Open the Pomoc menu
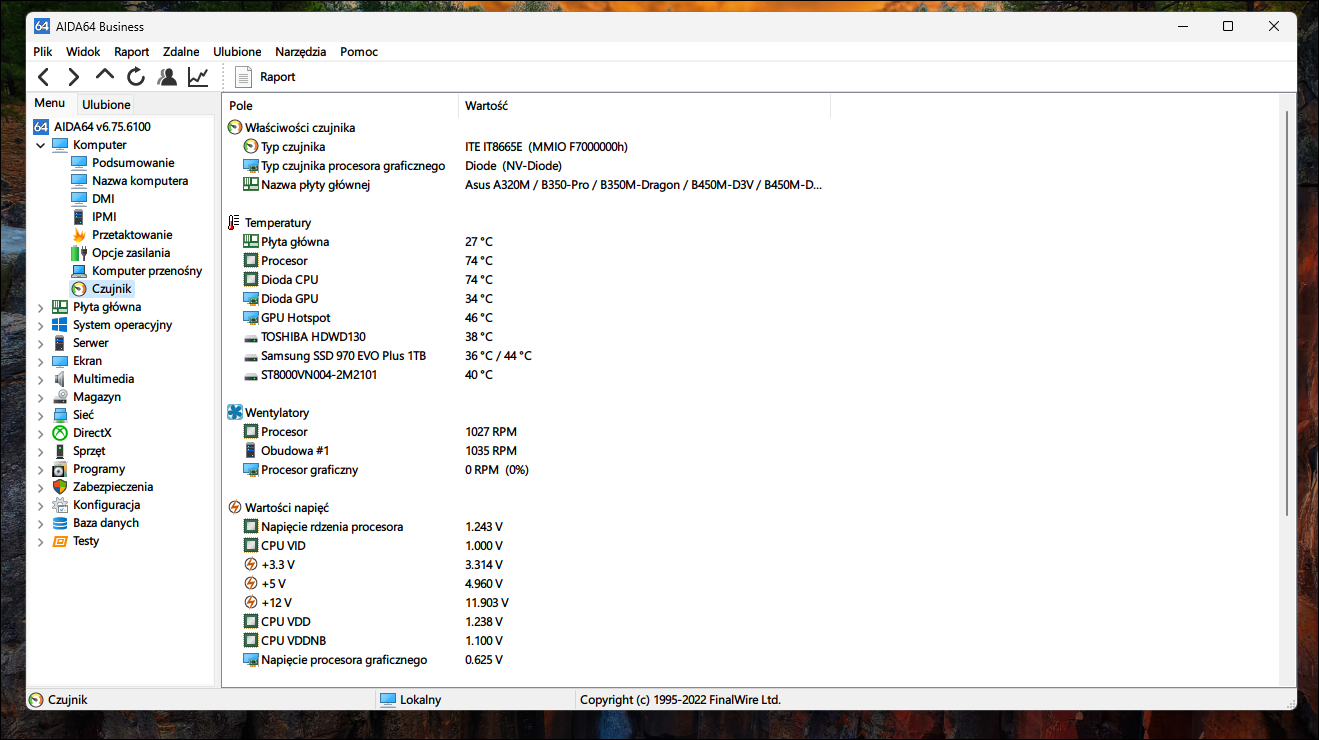The width and height of the screenshot is (1319, 740). (x=359, y=52)
